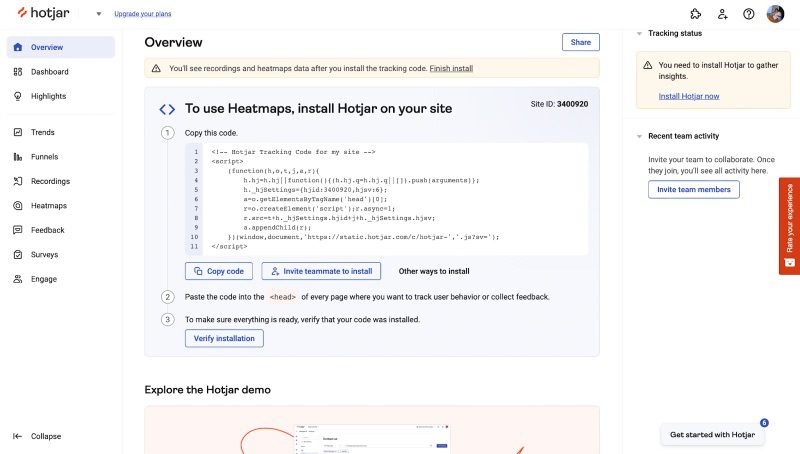Click the Install Hotjar now link

[x=689, y=96]
